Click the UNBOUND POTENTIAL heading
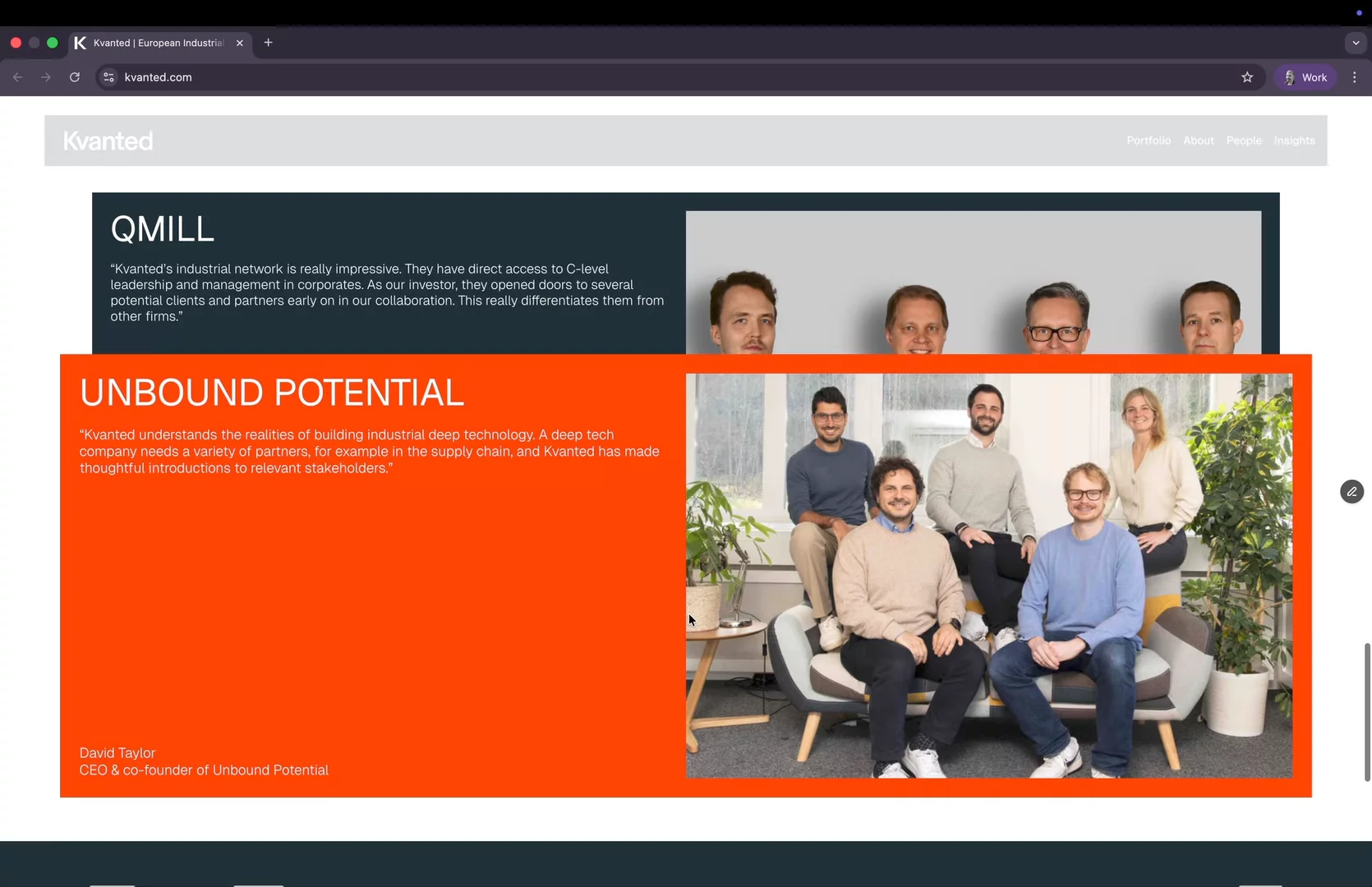The width and height of the screenshot is (1372, 887). 272,393
